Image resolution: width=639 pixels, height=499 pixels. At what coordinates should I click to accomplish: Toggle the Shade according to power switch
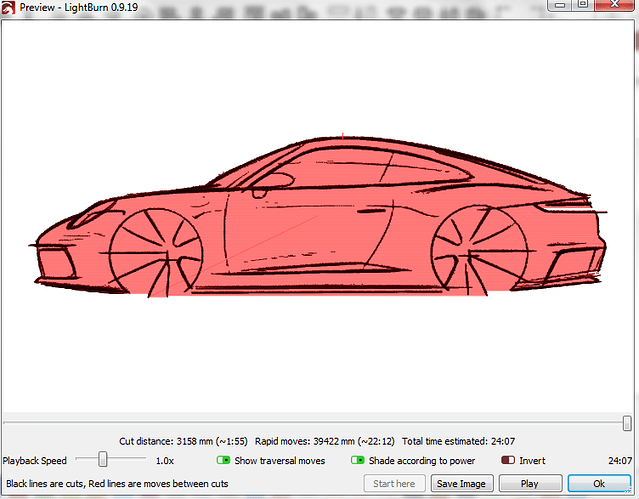pos(357,460)
